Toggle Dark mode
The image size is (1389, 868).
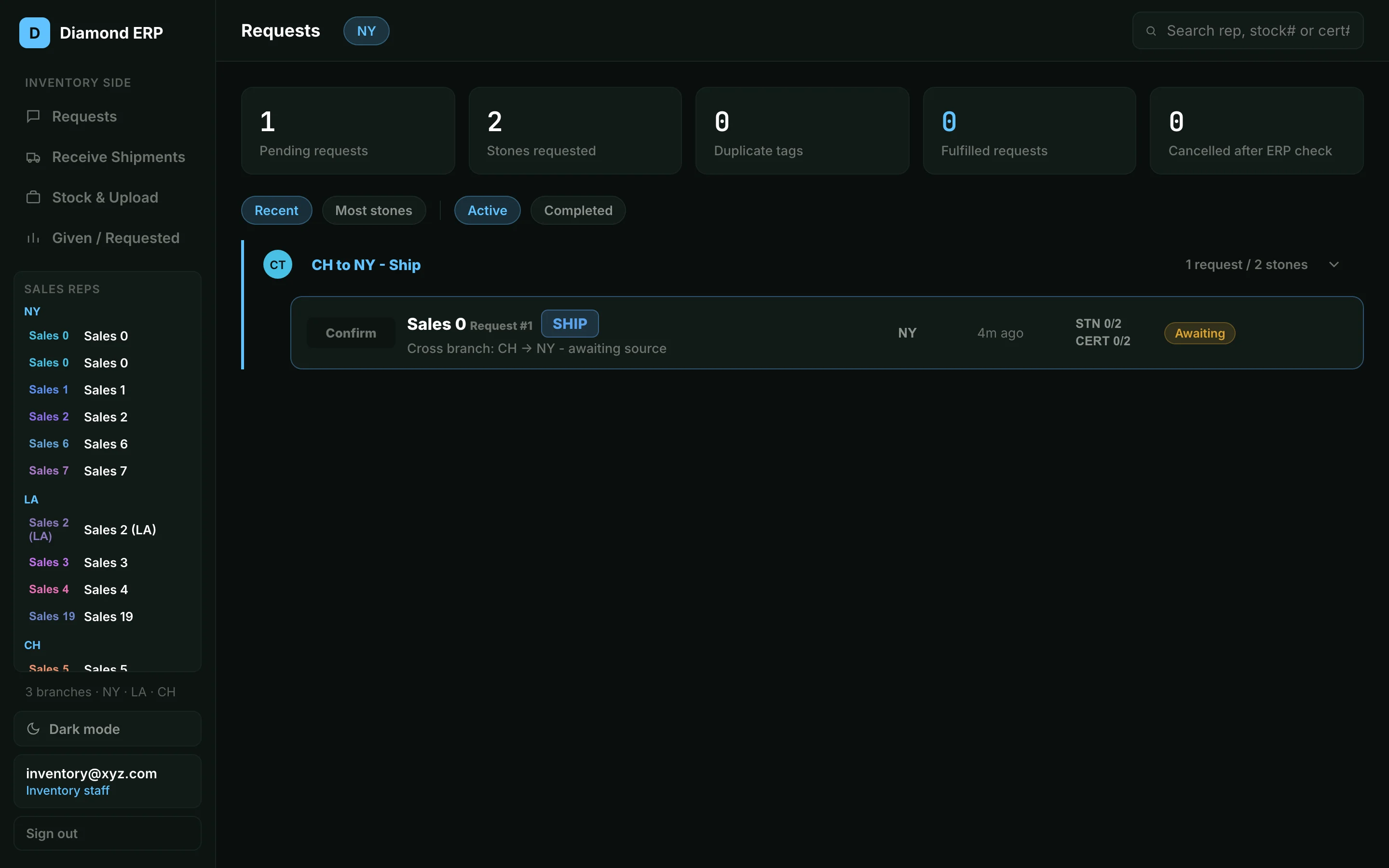(108, 729)
